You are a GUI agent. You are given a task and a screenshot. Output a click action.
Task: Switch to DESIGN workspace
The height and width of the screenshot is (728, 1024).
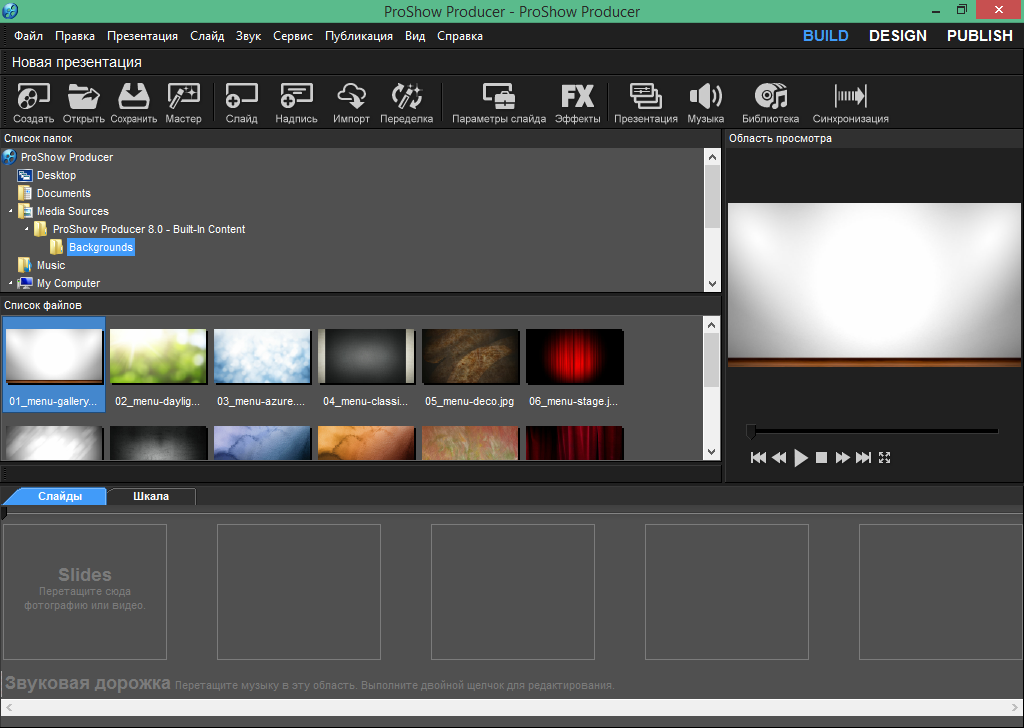(897, 36)
